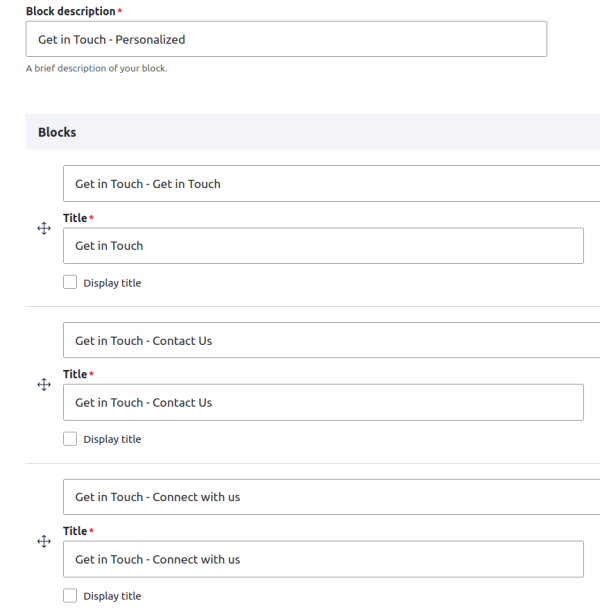The width and height of the screenshot is (600, 608).
Task: Click the Title label of the Contact Us block
Action: (75, 374)
